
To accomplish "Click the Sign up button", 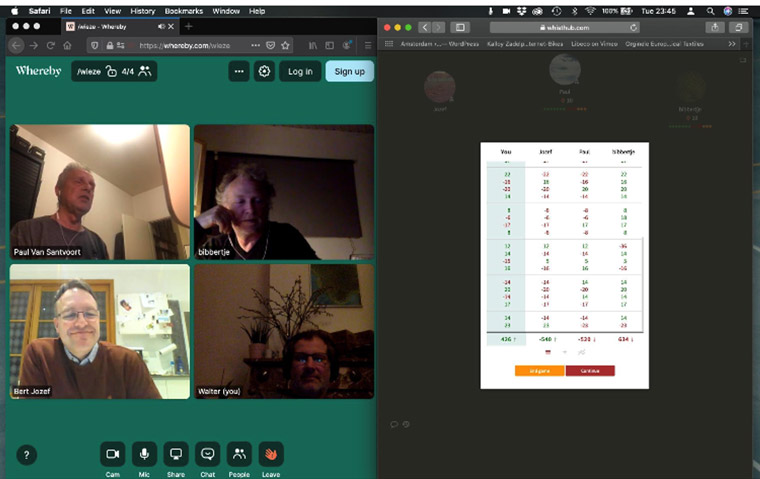I will 349,71.
